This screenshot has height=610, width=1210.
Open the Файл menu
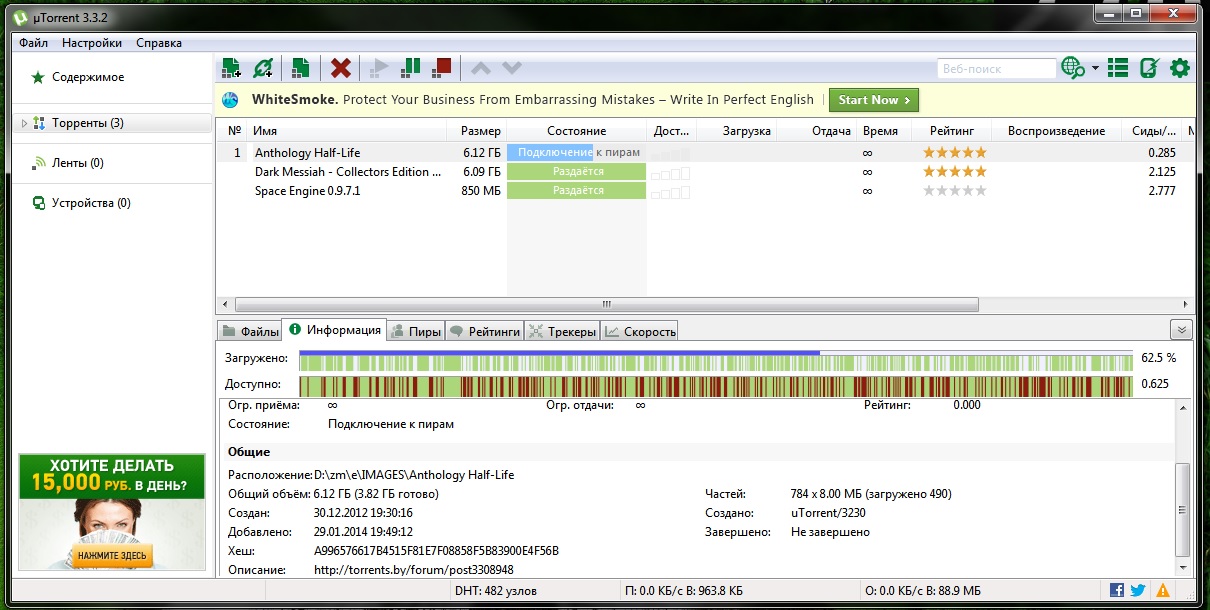coord(33,43)
